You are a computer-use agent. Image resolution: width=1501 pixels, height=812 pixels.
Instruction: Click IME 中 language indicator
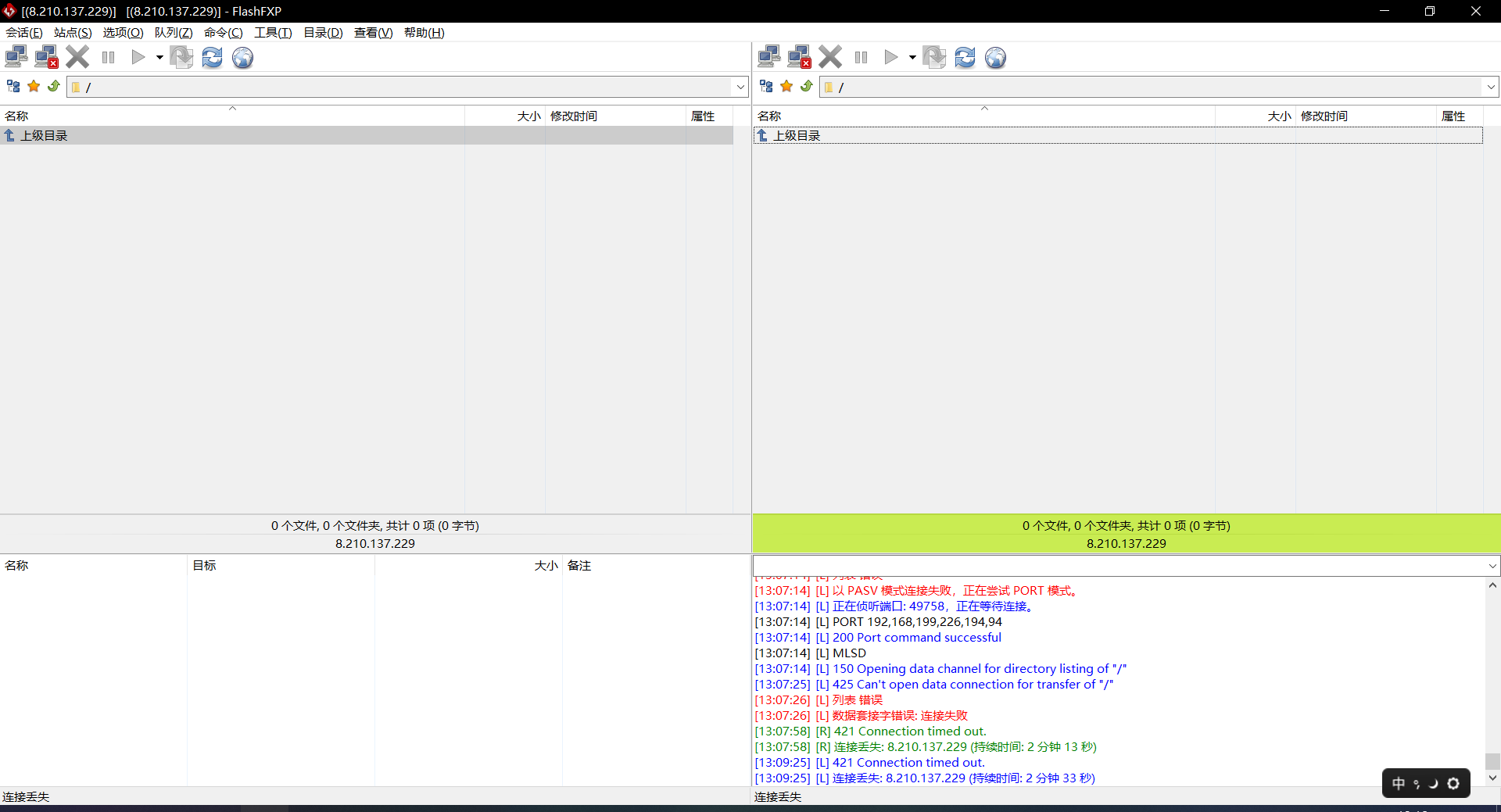[1399, 783]
